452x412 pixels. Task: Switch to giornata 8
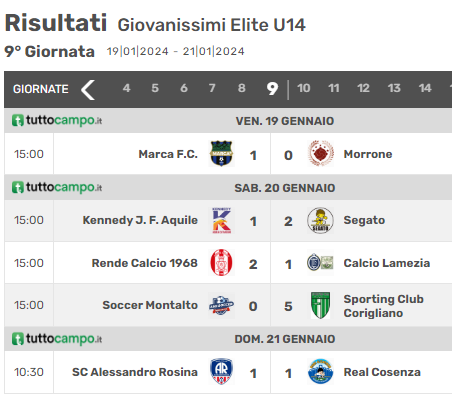pyautogui.click(x=242, y=88)
